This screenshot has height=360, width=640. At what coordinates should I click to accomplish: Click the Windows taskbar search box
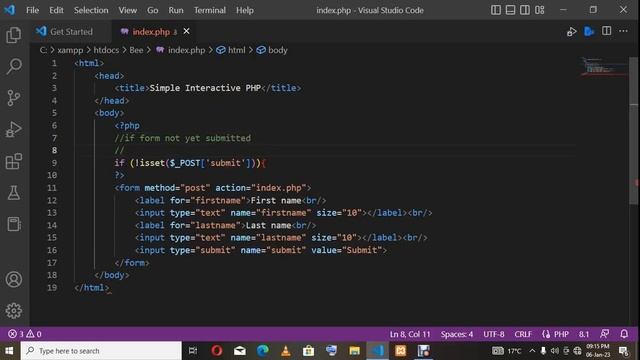101,351
